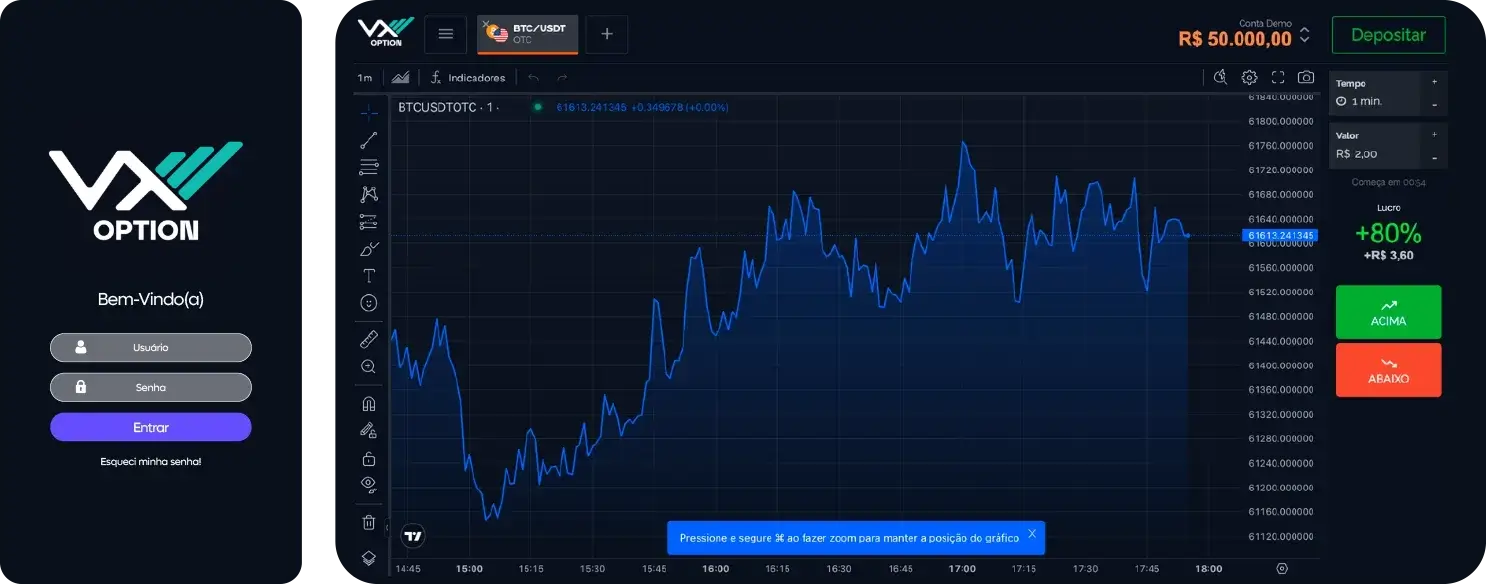Screen dimensions: 1486x584
Task: Toggle lock all drawings padlock
Action: tap(369, 459)
